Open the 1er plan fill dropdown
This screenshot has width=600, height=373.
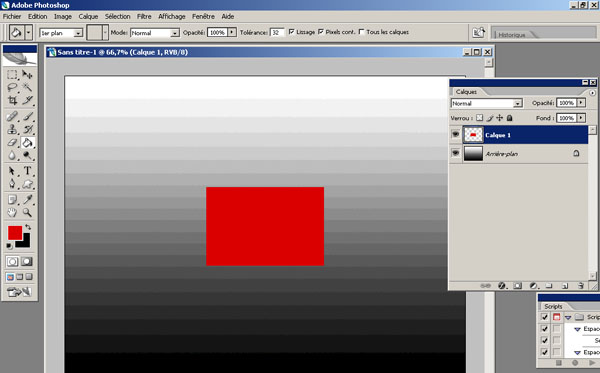pos(61,33)
